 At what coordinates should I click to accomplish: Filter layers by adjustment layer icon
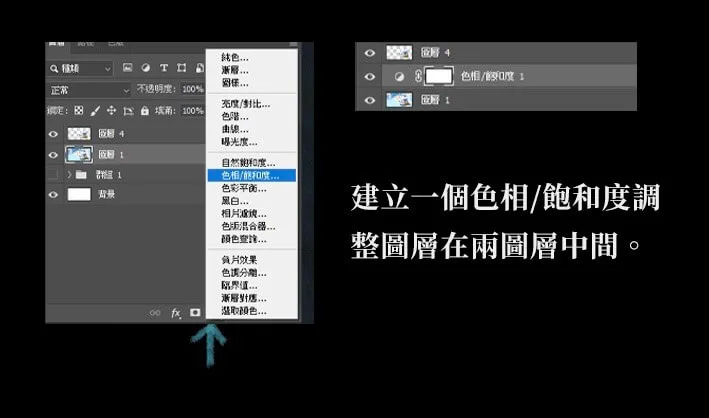[x=146, y=68]
